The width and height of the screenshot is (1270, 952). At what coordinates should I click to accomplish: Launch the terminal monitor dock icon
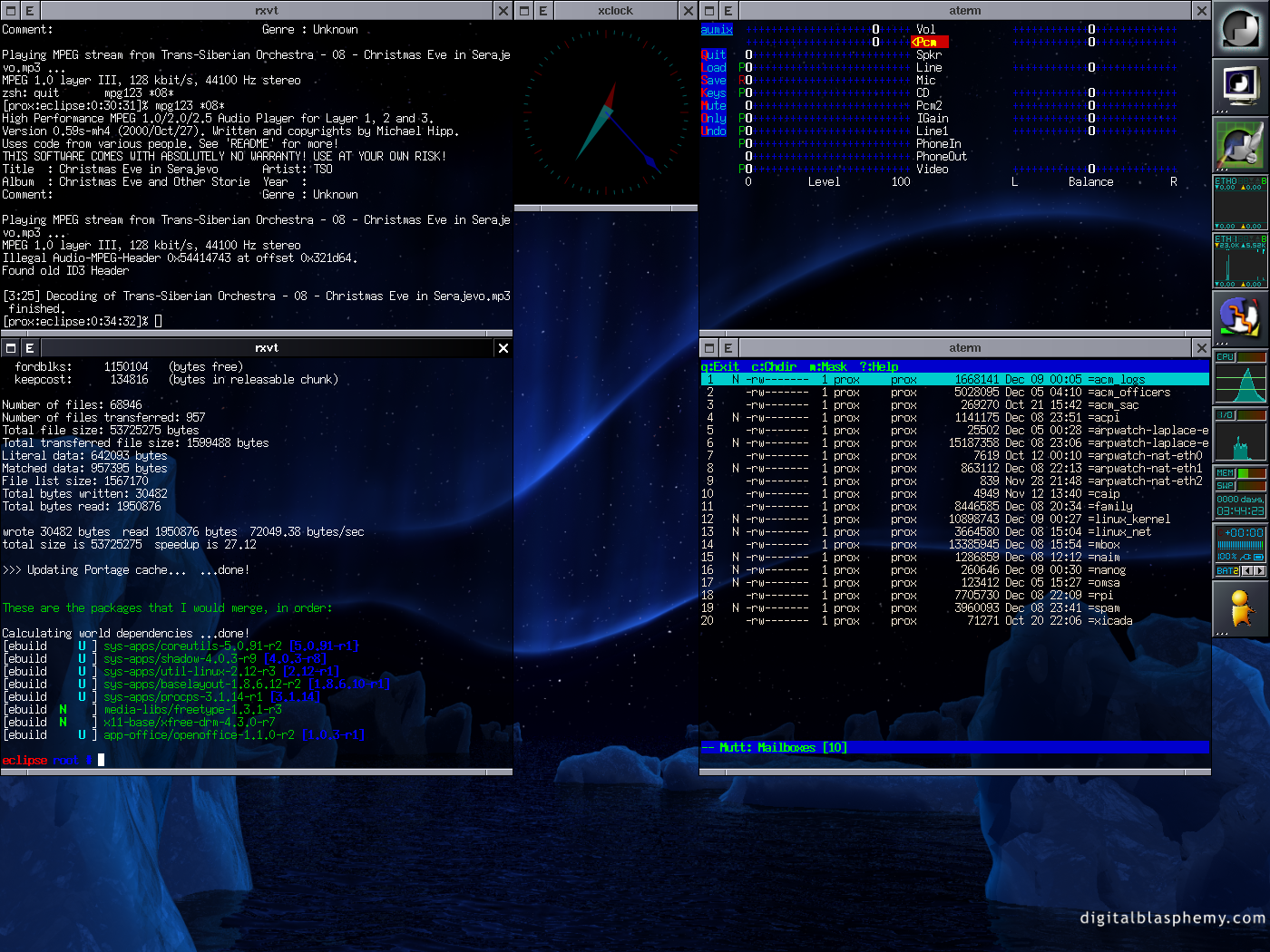[1240, 86]
